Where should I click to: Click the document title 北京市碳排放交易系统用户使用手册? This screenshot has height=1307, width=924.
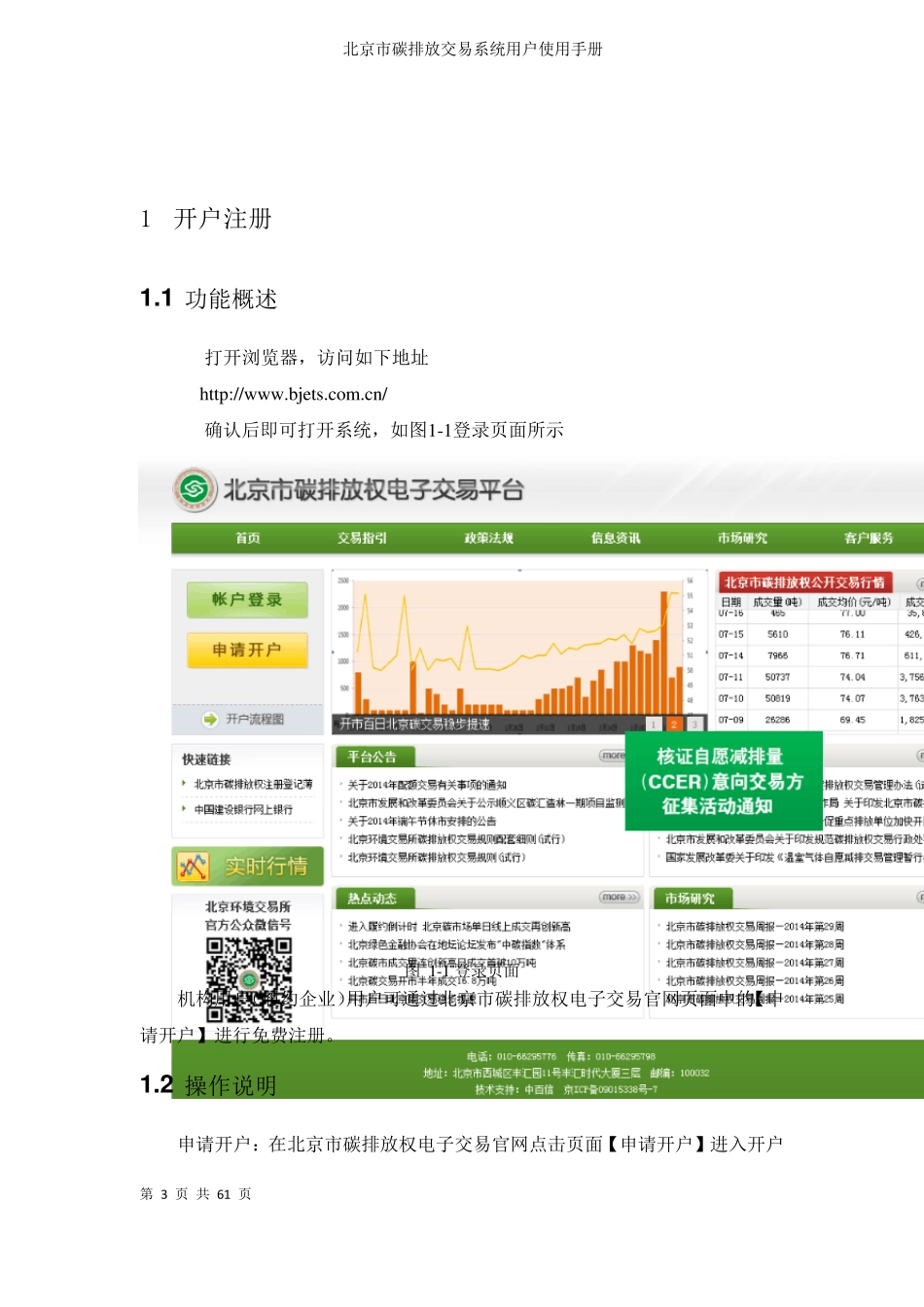(473, 49)
